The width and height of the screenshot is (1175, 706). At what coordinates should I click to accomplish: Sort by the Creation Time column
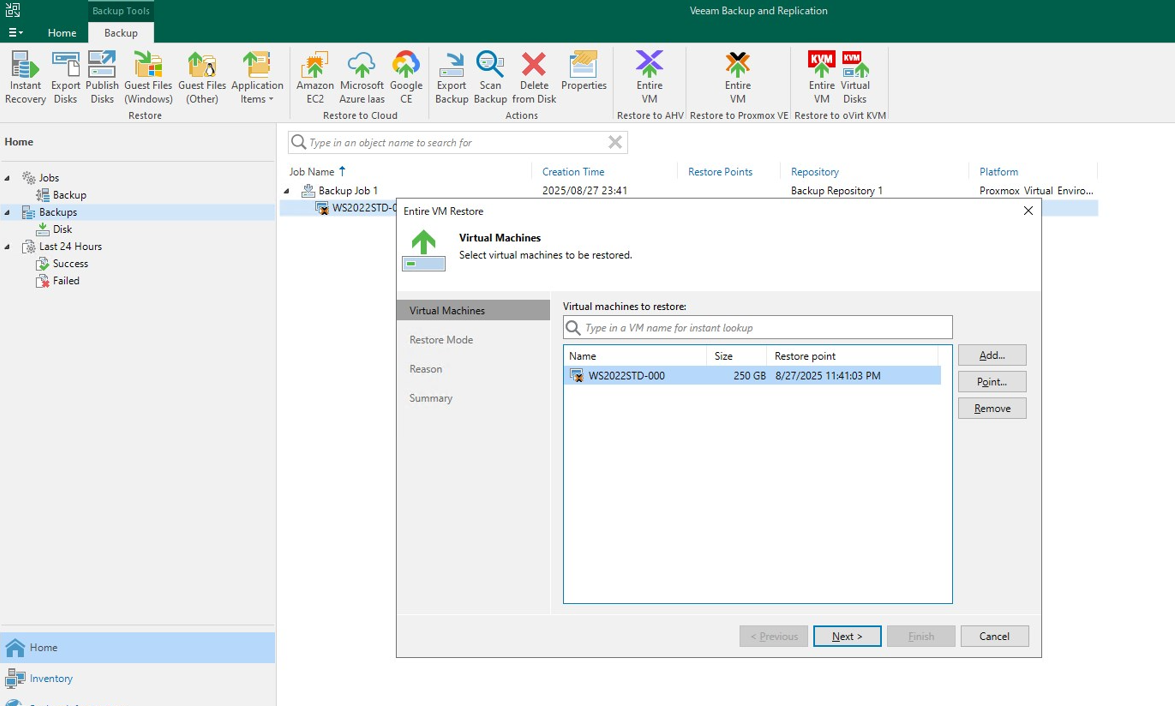tap(573, 172)
